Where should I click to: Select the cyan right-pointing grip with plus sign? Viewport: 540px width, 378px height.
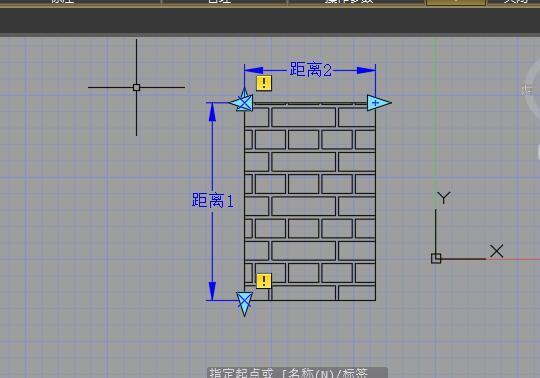click(x=379, y=103)
